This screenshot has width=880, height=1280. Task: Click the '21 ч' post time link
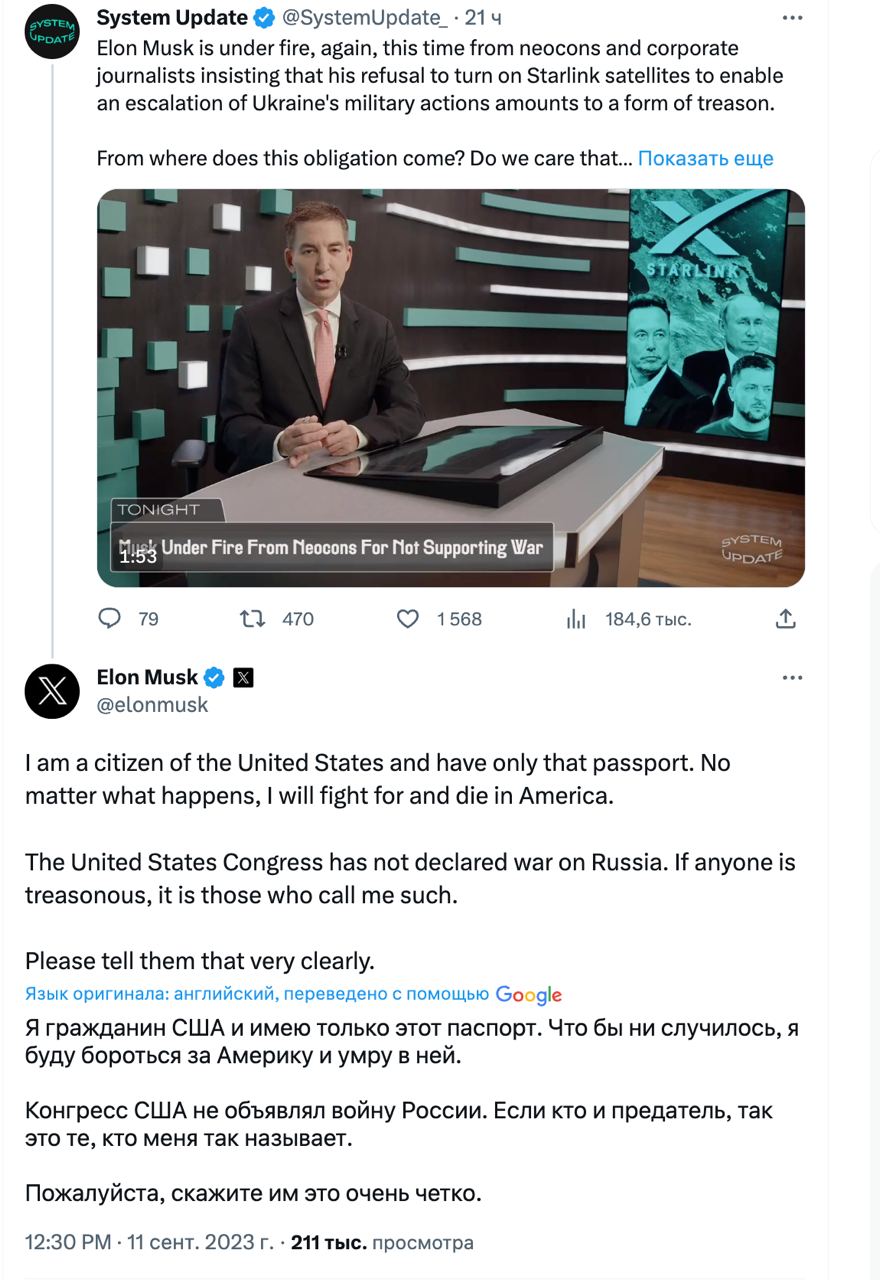483,17
